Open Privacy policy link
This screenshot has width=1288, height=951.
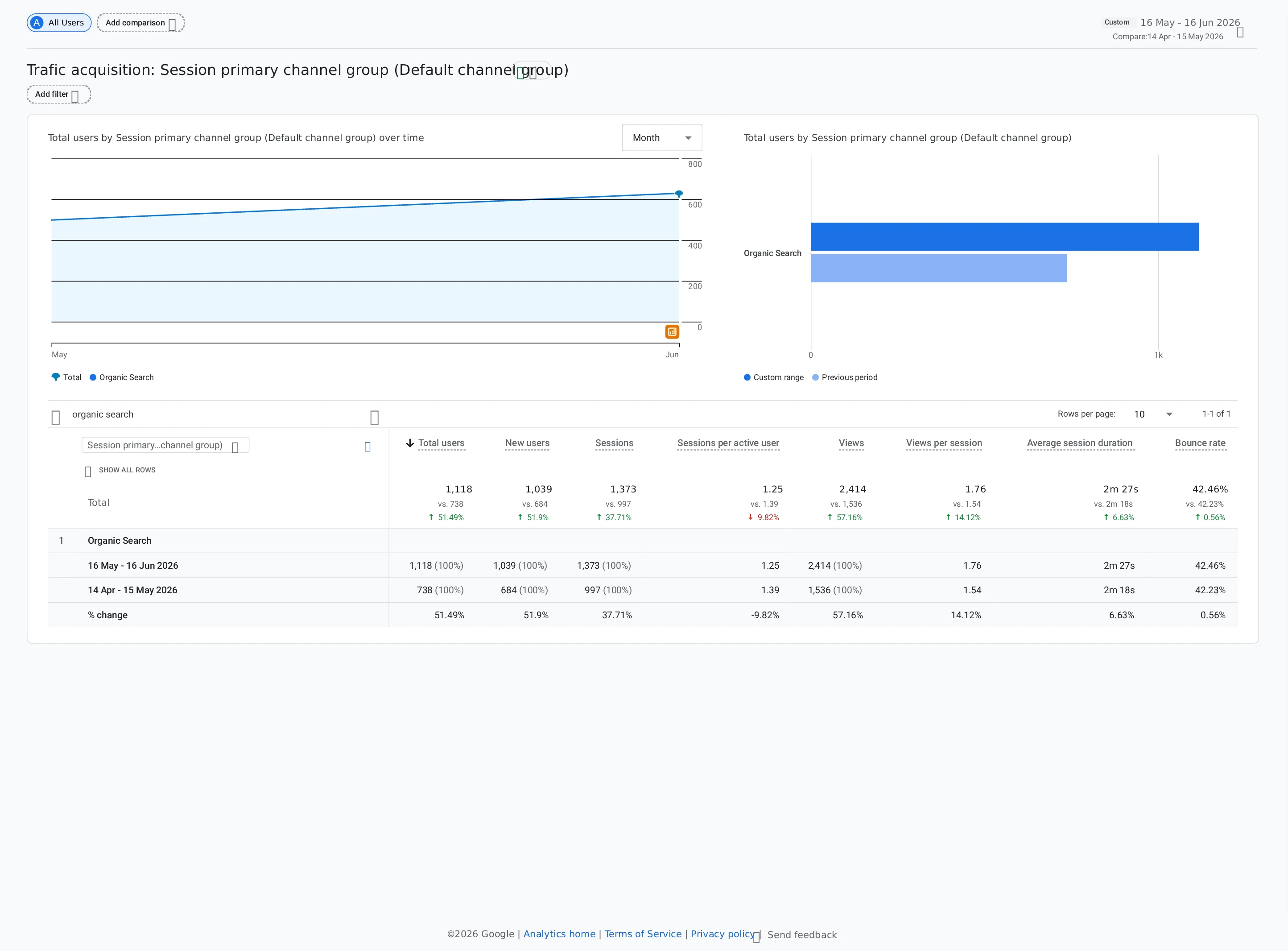(722, 934)
